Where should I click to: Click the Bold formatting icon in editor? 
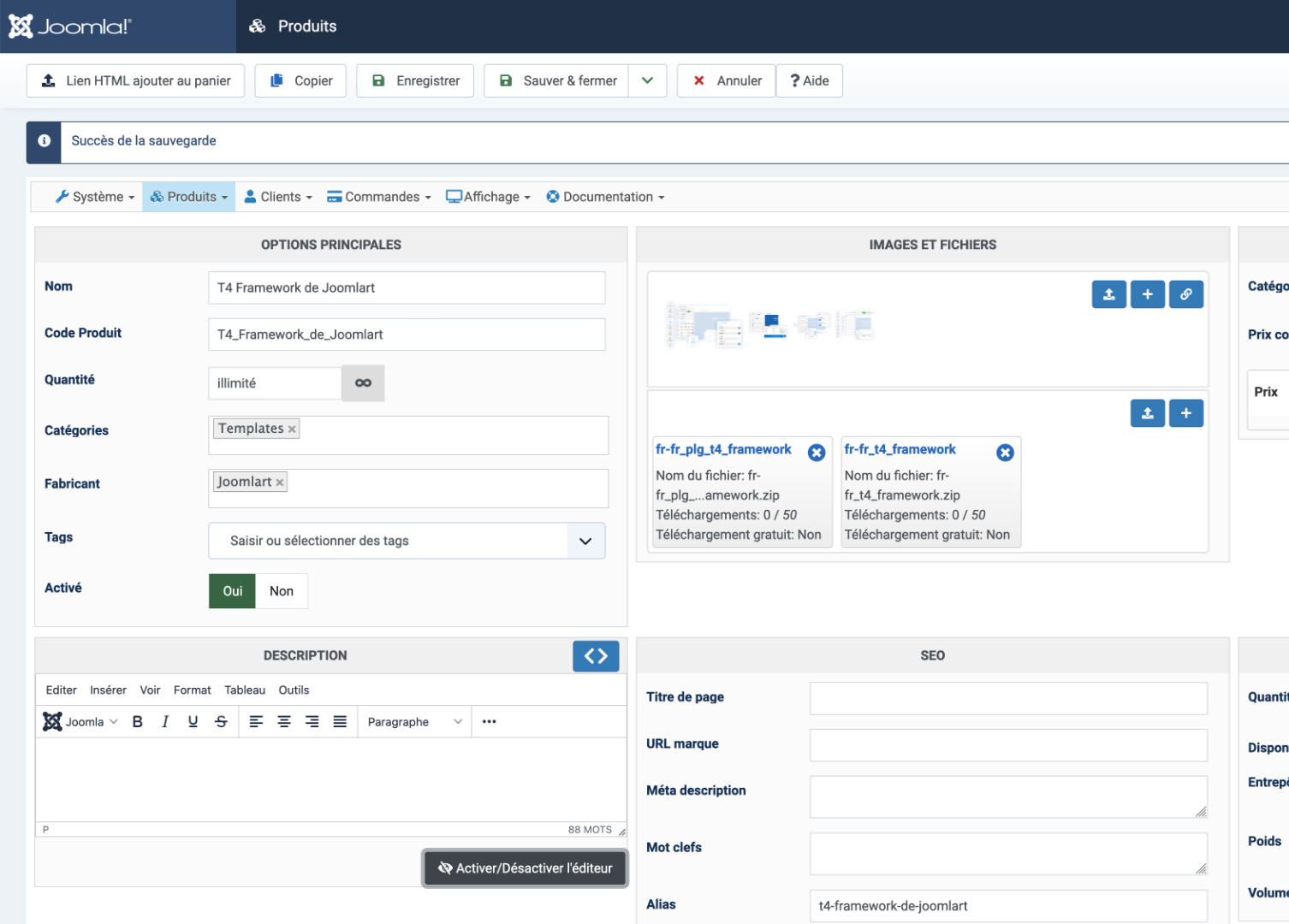pyautogui.click(x=137, y=722)
